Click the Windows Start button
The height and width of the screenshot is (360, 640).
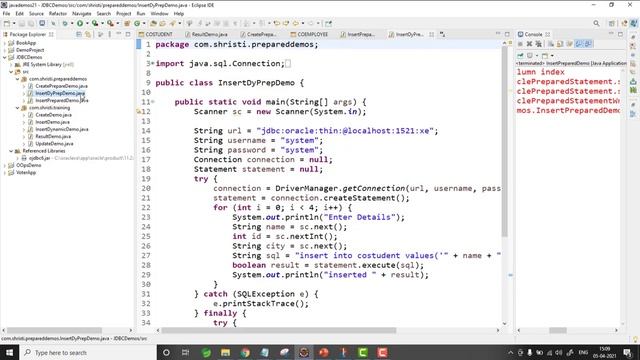[9, 352]
